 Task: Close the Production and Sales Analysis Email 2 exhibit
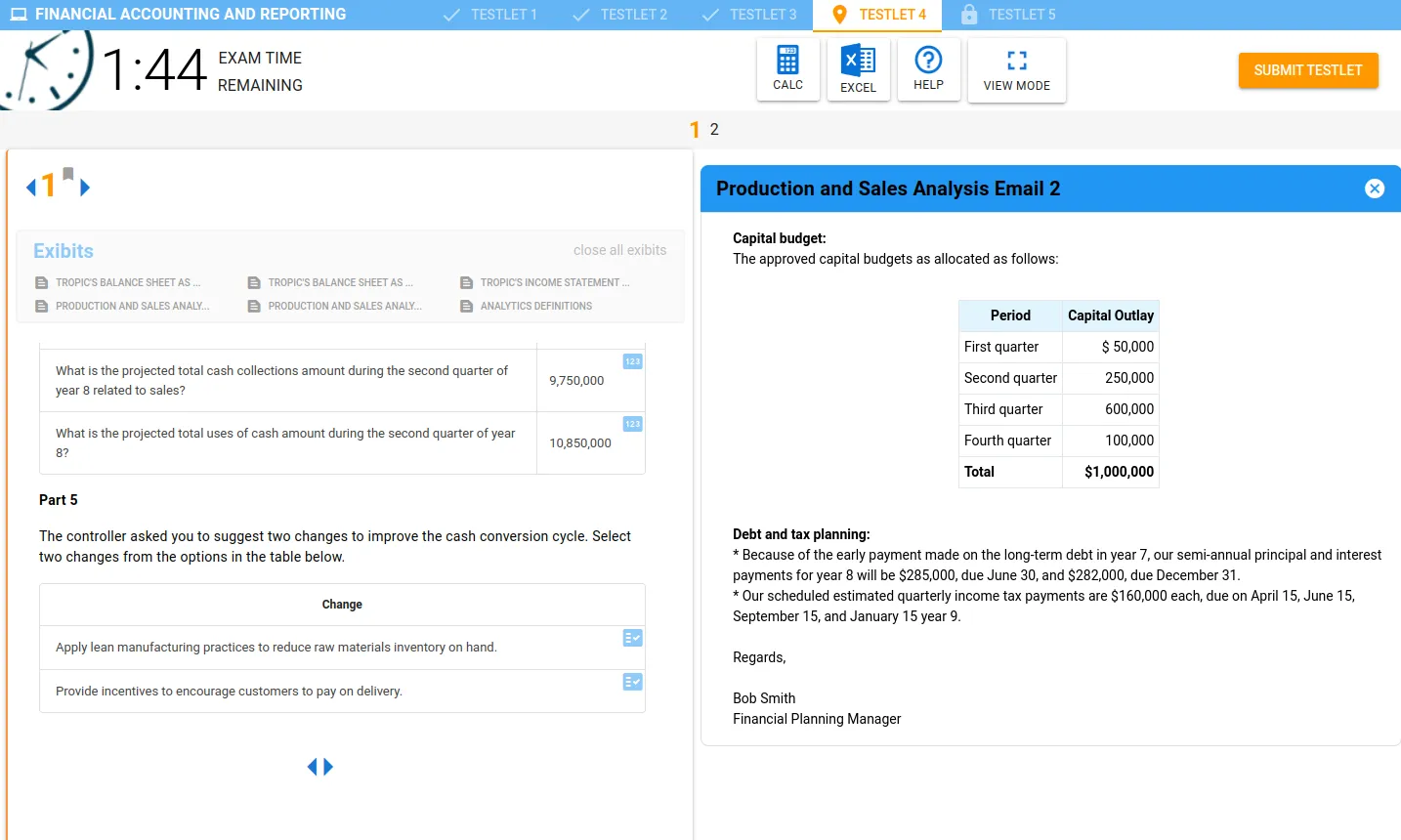pos(1375,189)
